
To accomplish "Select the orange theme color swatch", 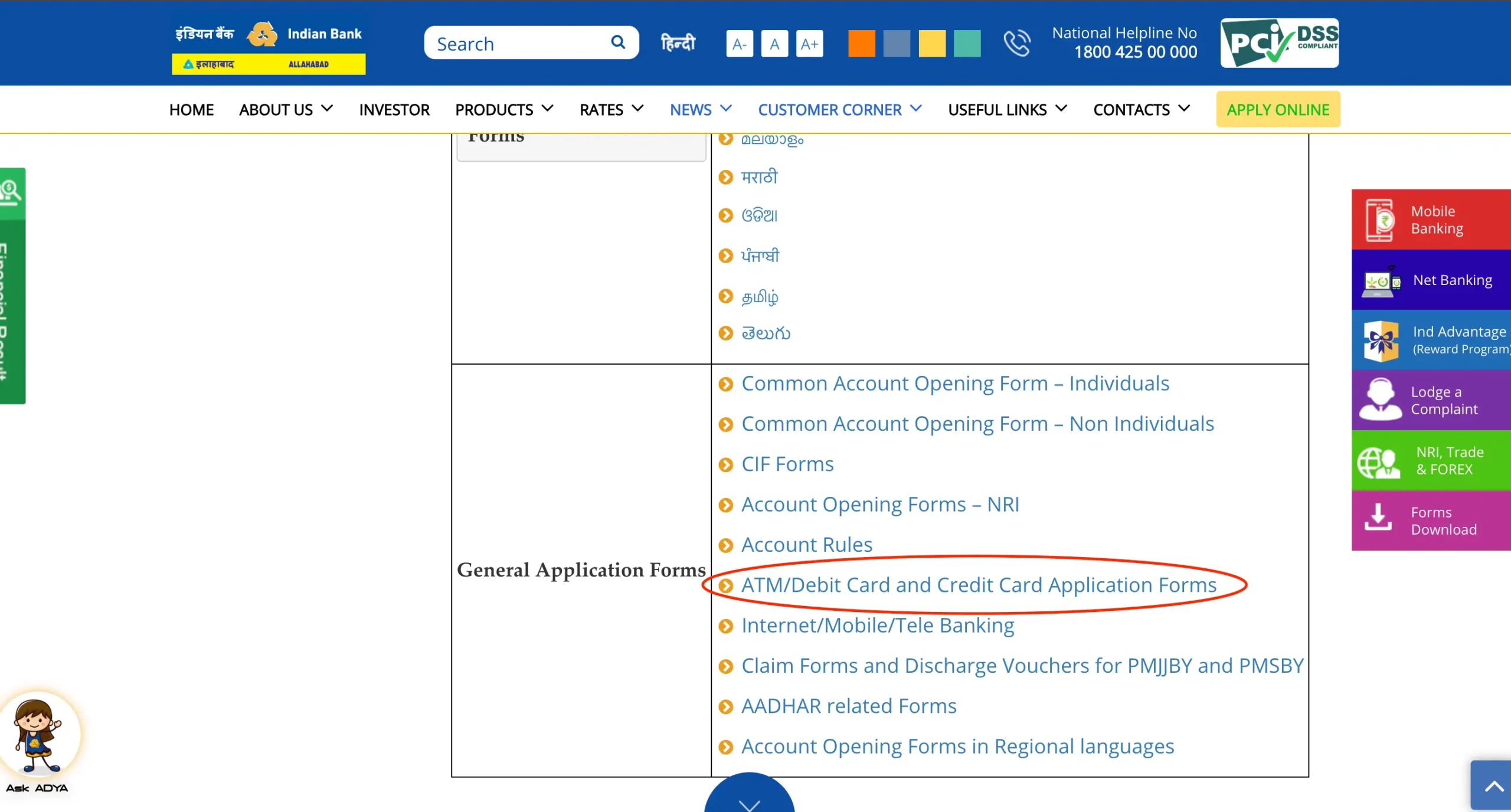I will point(861,43).
